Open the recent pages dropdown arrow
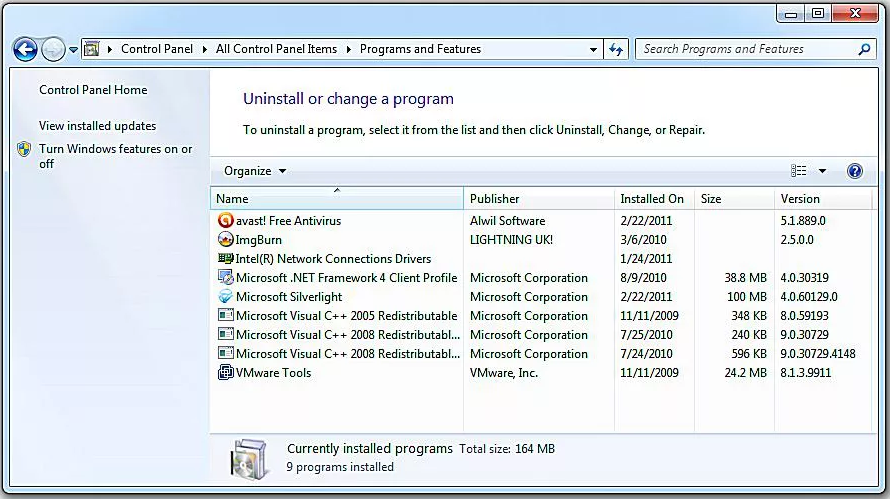The width and height of the screenshot is (890, 499). click(x=73, y=50)
